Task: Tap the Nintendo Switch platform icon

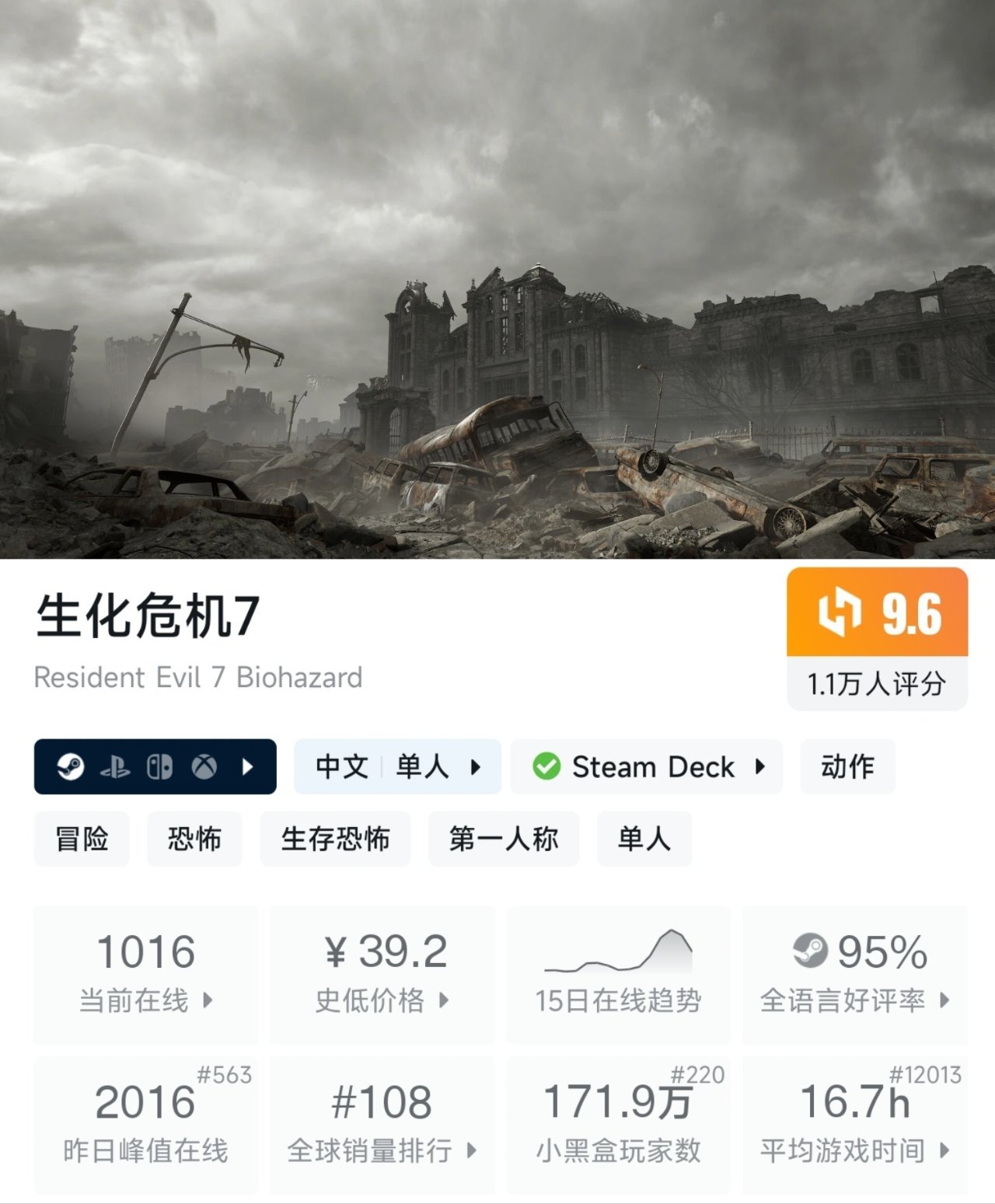Action: (x=159, y=767)
